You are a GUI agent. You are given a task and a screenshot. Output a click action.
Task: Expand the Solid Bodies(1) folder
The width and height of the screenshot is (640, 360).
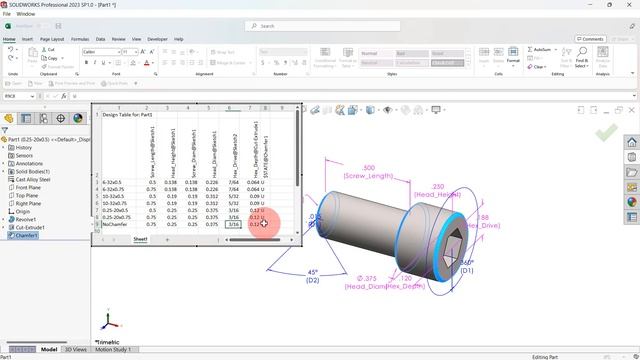(x=4, y=171)
